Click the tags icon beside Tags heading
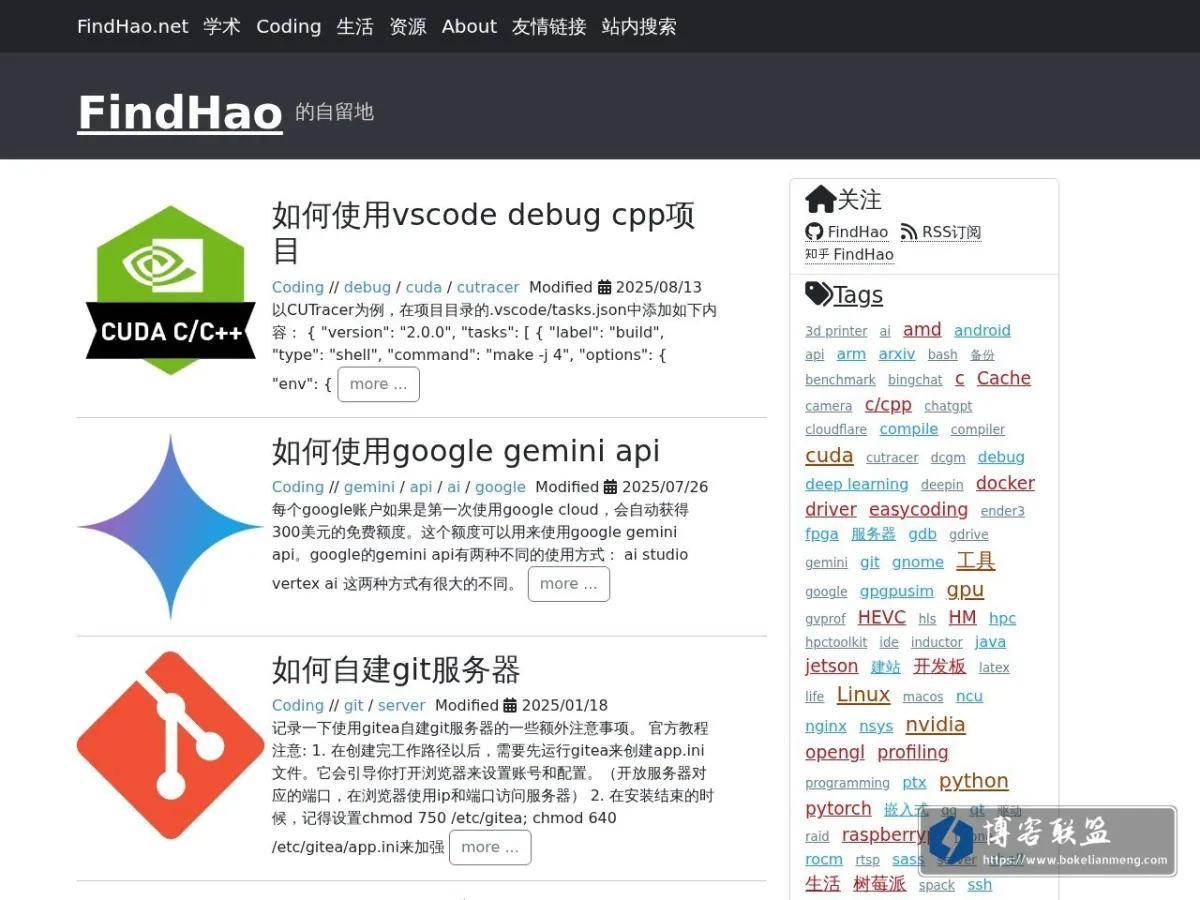Viewport: 1200px width, 900px height. pyautogui.click(x=818, y=294)
